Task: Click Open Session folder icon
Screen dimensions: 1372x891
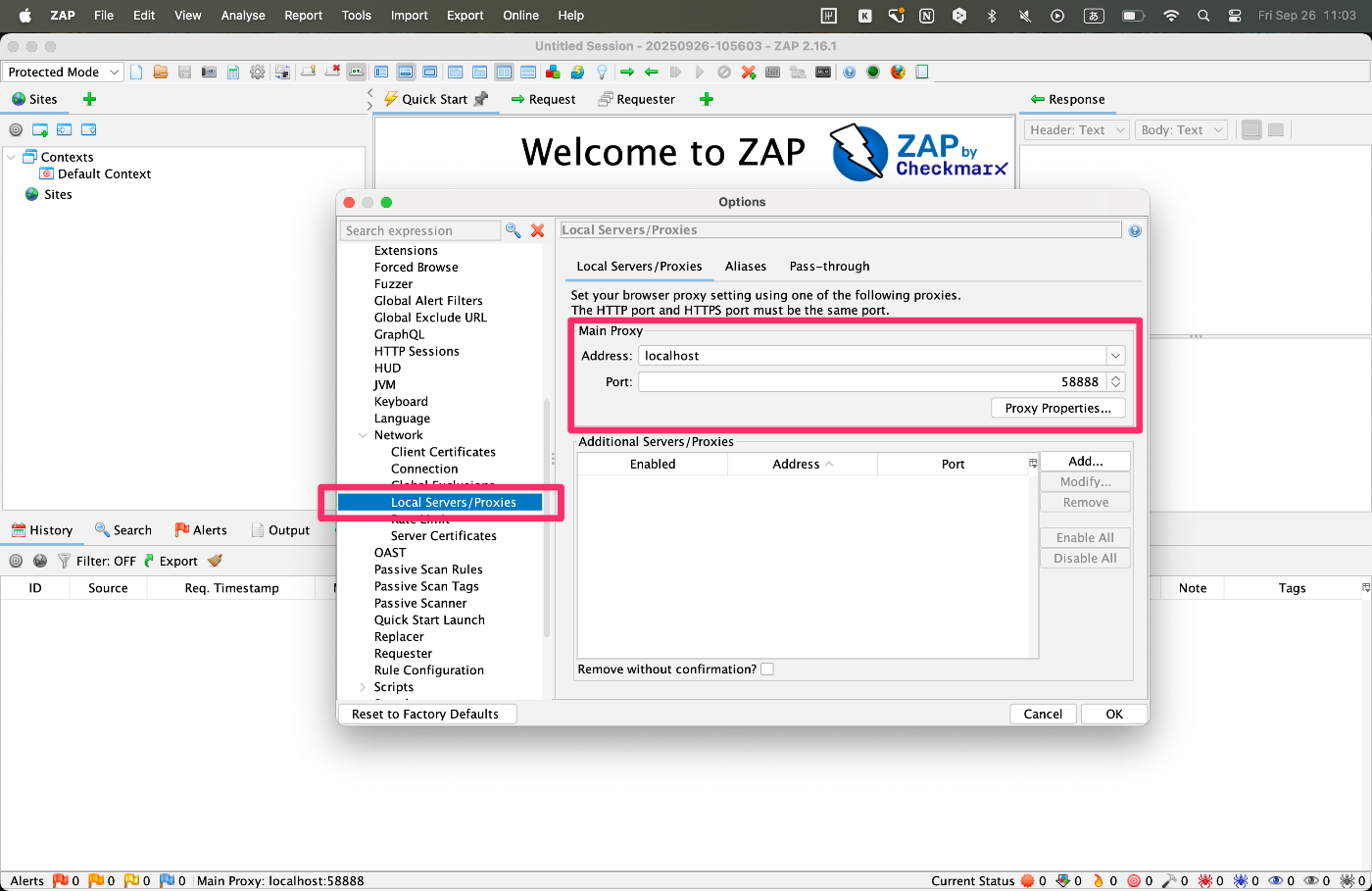Action: [160, 72]
